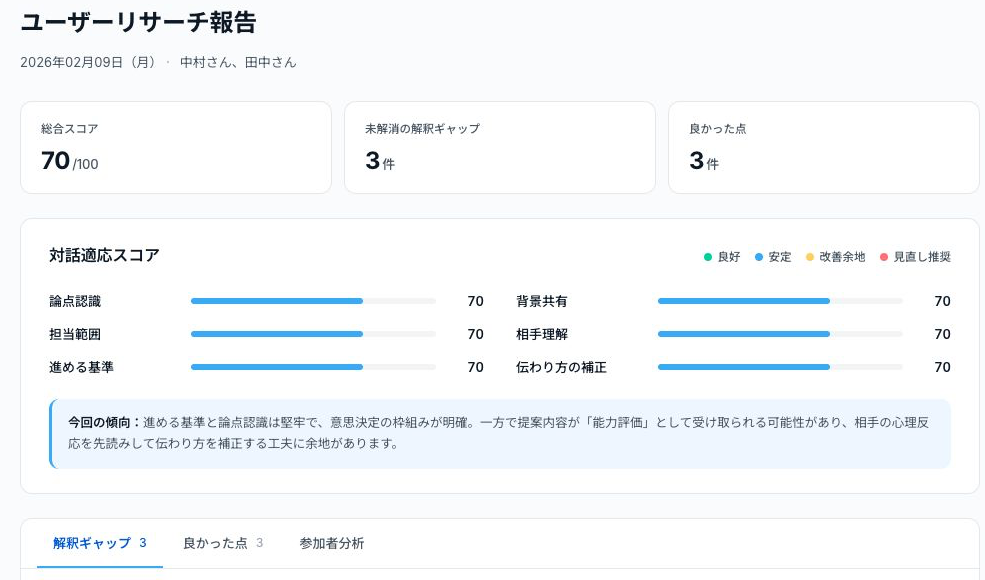Image resolution: width=985 pixels, height=580 pixels.
Task: Click the 背景共有 score bar
Action: [x=780, y=301]
